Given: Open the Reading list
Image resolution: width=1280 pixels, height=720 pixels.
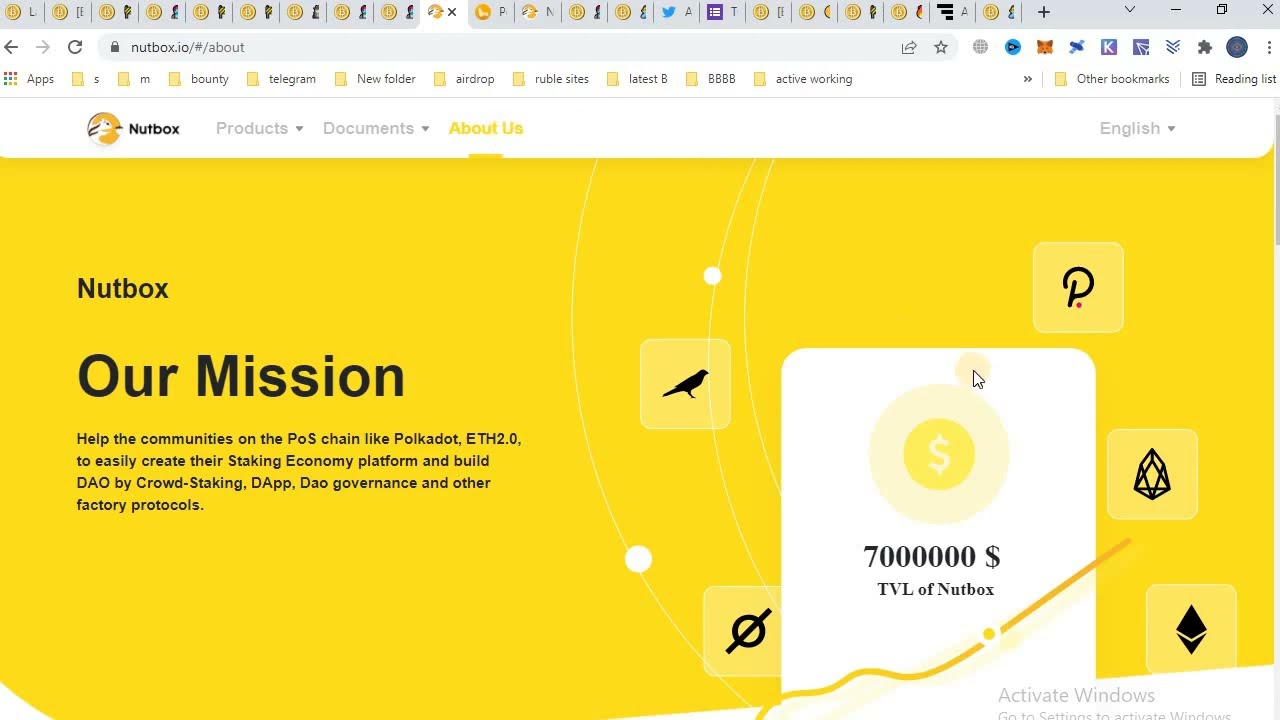Looking at the screenshot, I should click(x=1234, y=79).
